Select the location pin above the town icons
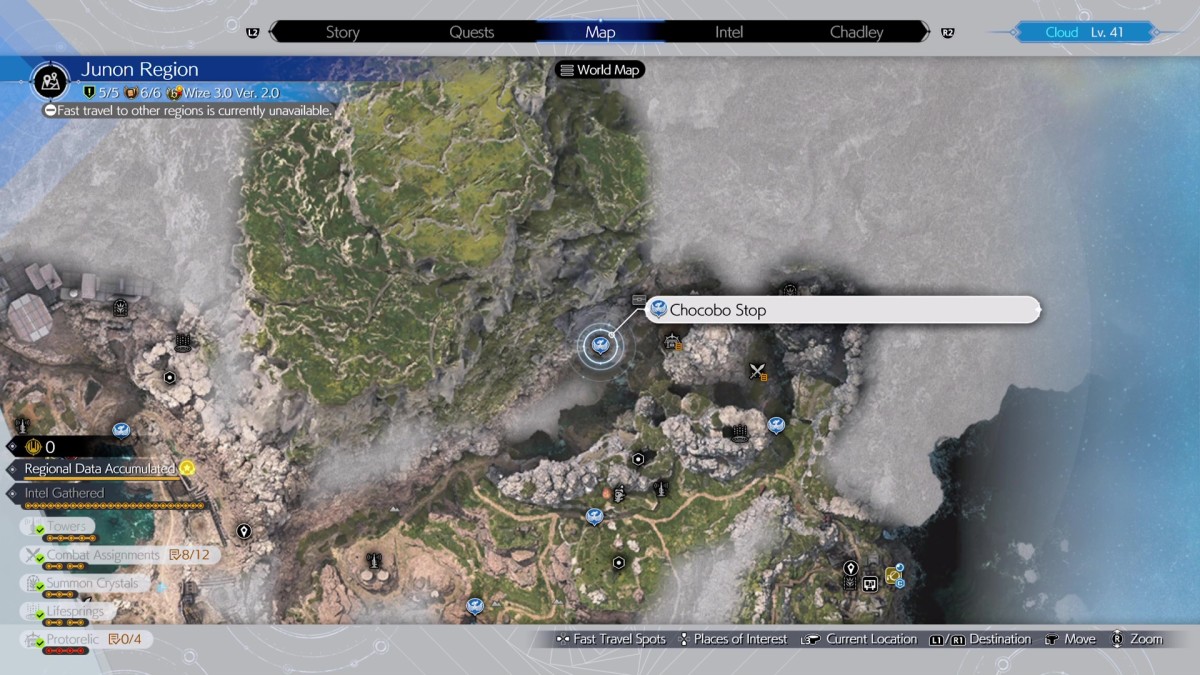 851,567
